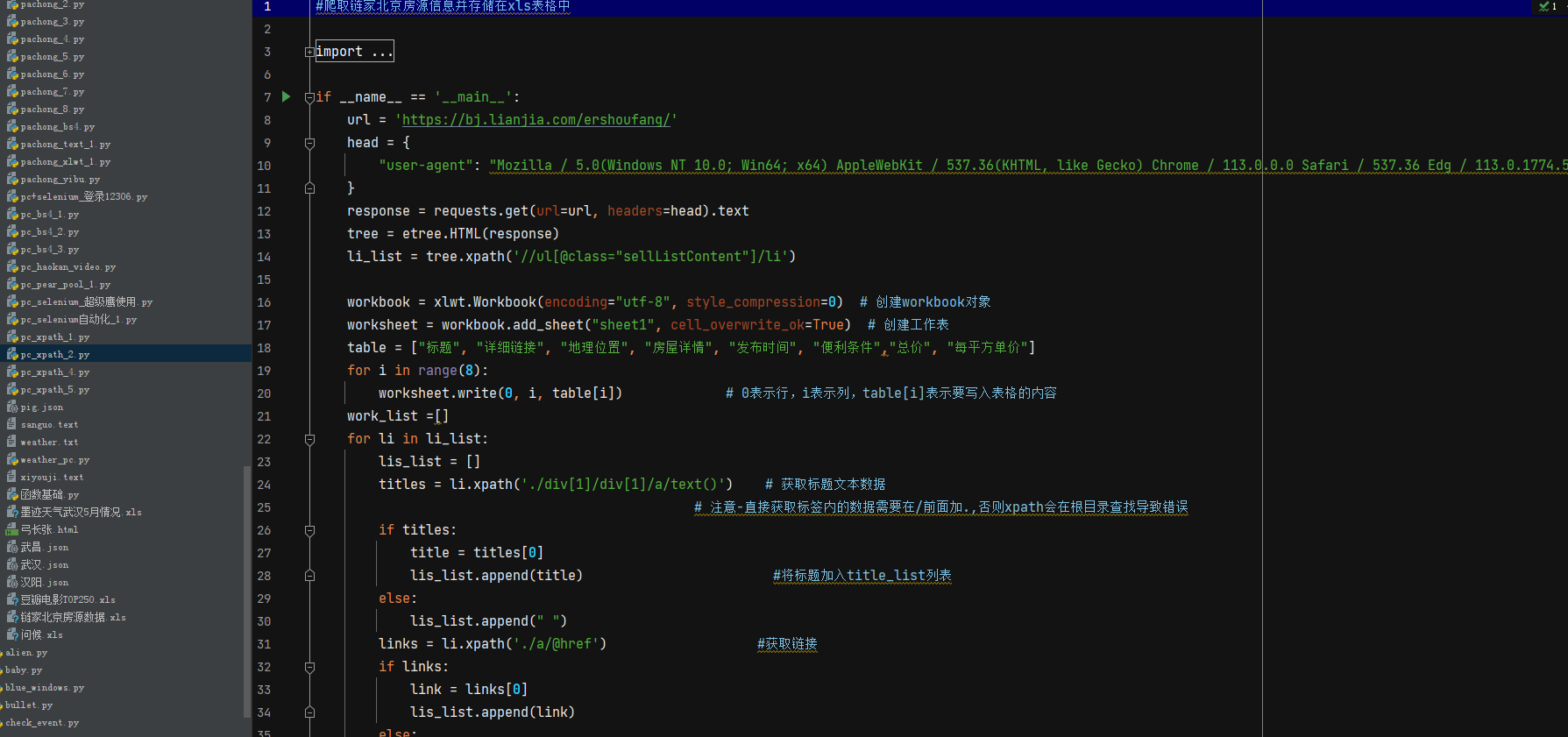Click the file icon of pachong_3.py
1568x737 pixels.
[x=12, y=21]
